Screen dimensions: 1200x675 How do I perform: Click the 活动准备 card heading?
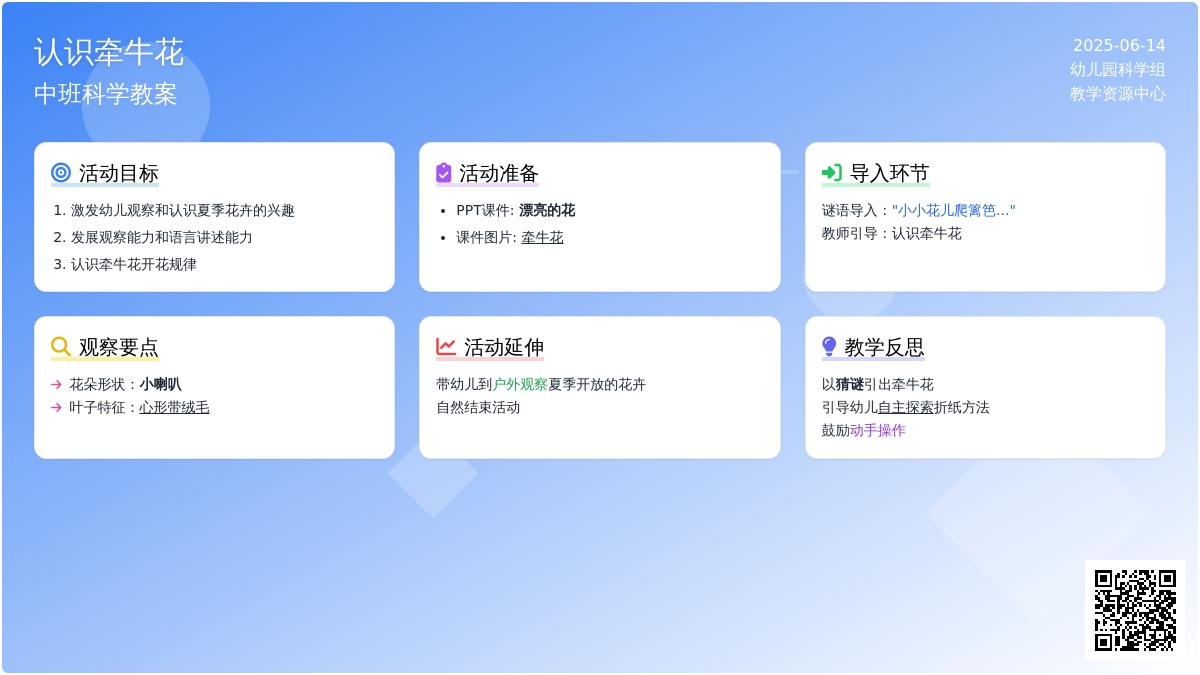pos(499,174)
